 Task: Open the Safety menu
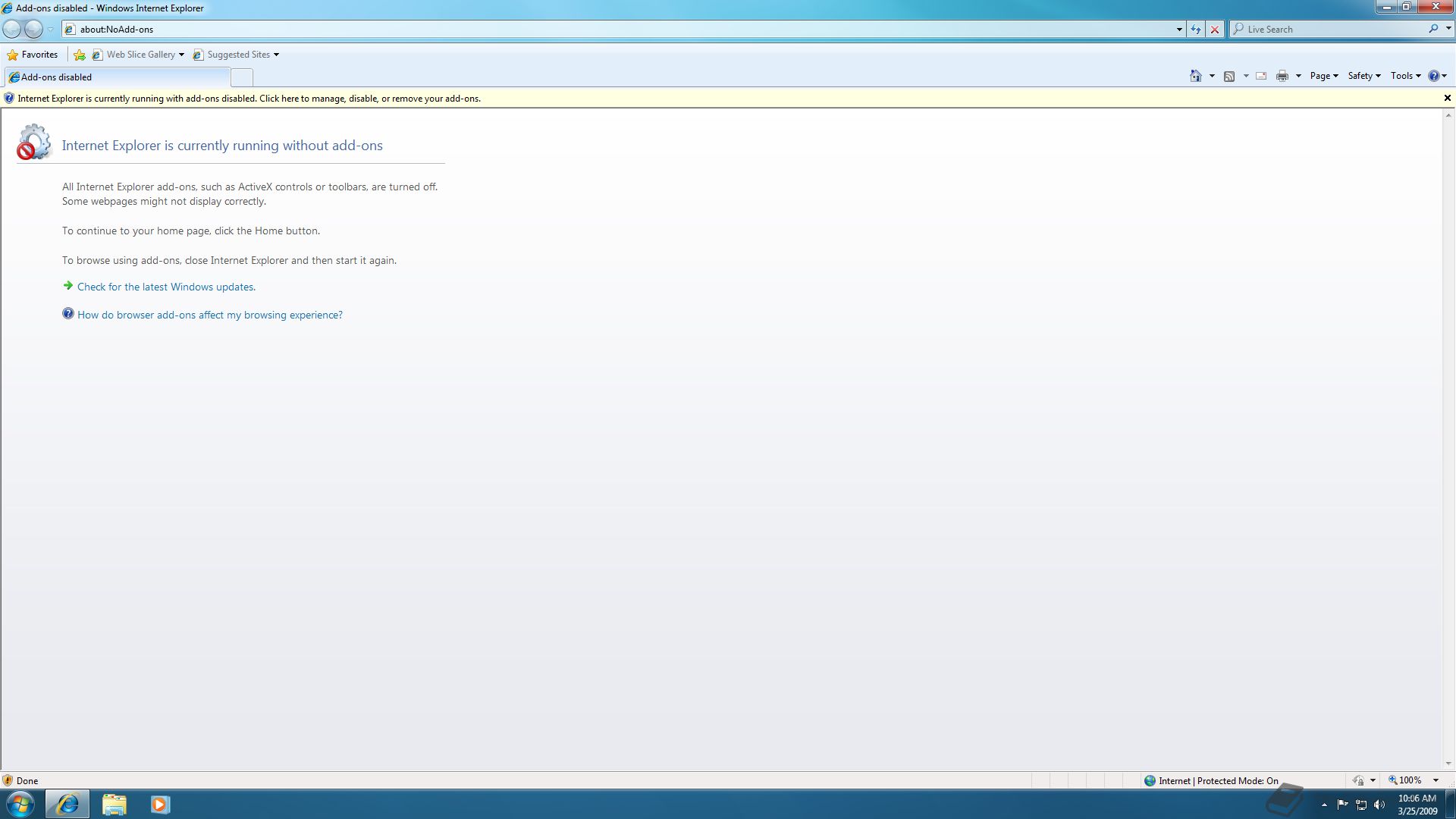click(1363, 76)
